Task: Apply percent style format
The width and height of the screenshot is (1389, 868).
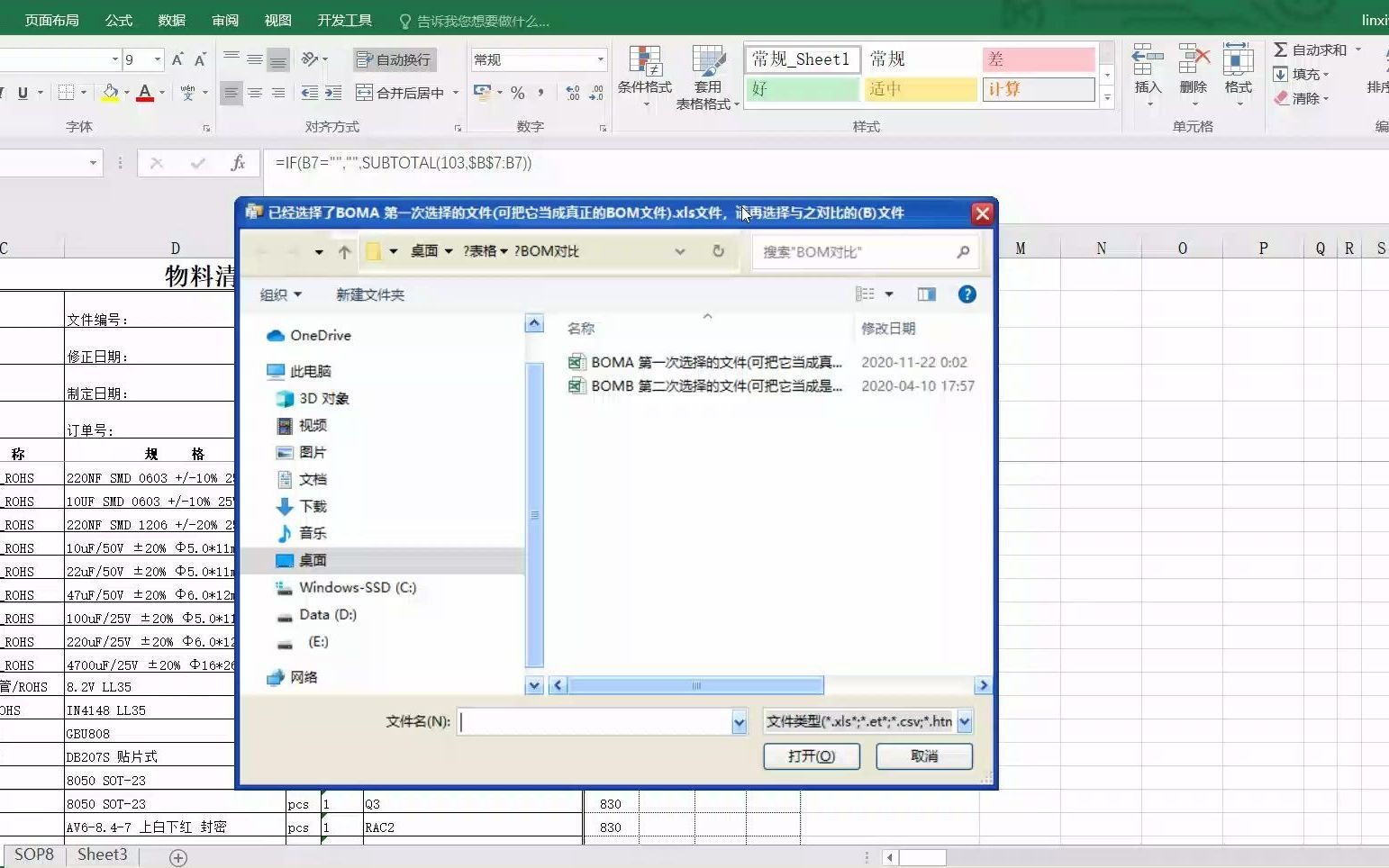Action: 517,93
